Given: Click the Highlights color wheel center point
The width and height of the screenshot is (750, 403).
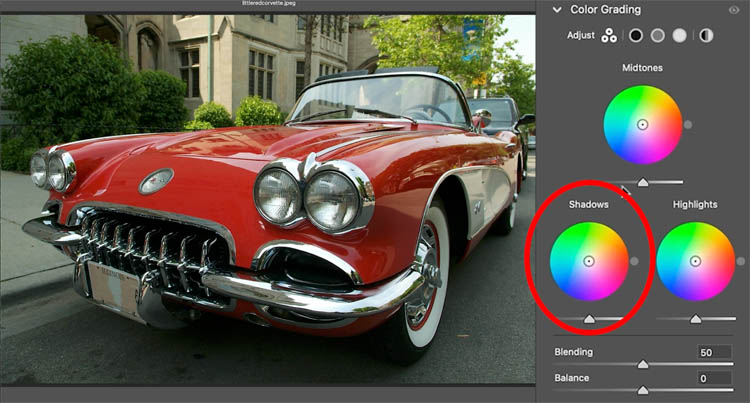Looking at the screenshot, I should coord(695,261).
